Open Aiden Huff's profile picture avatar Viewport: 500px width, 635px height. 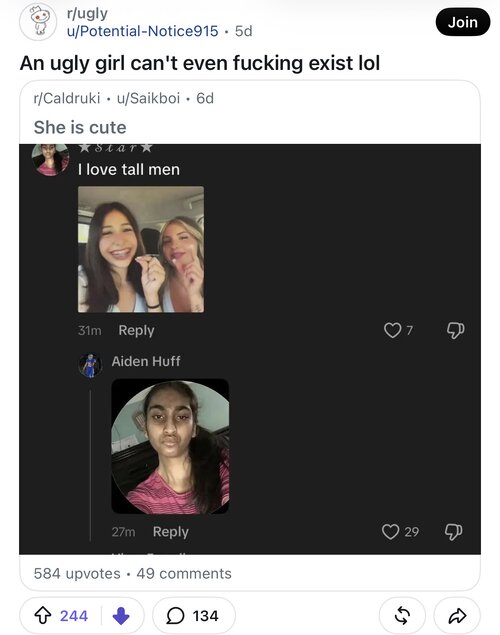pyautogui.click(x=90, y=365)
